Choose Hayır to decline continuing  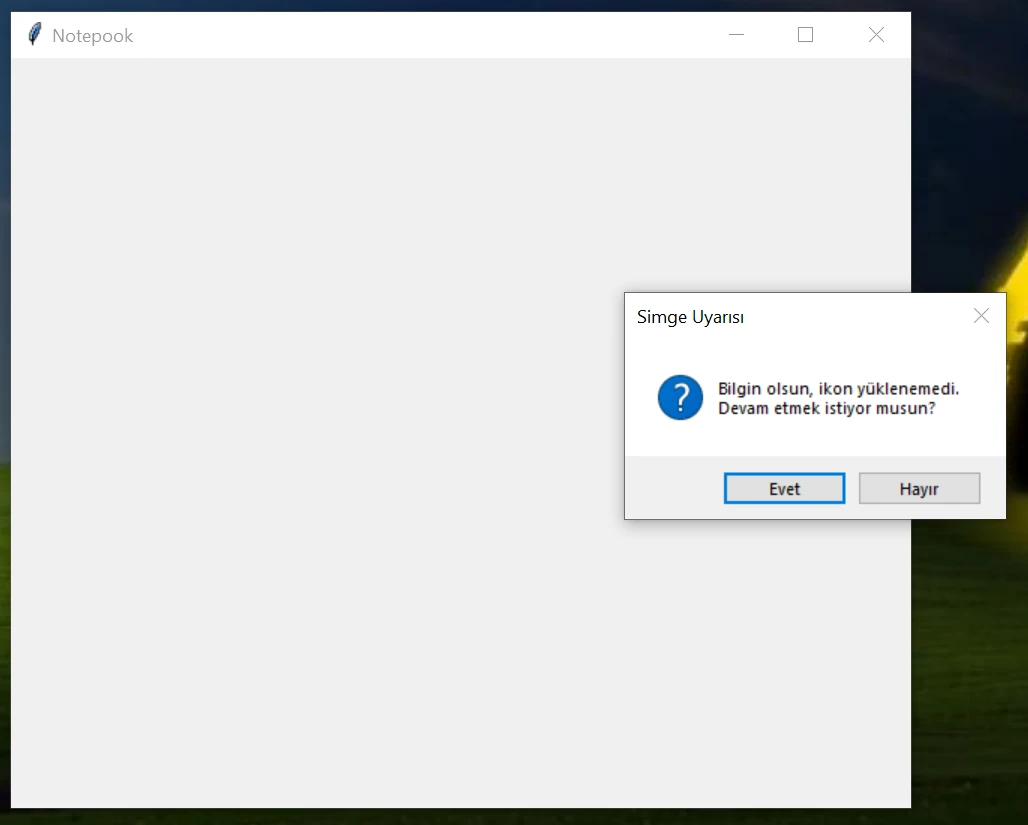(x=919, y=489)
